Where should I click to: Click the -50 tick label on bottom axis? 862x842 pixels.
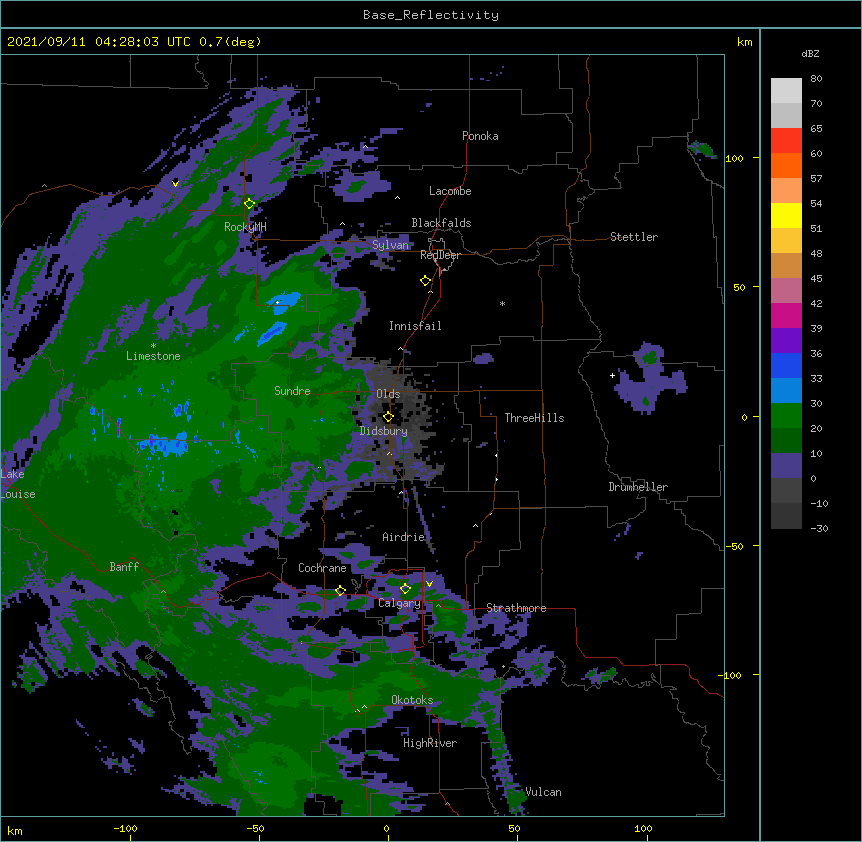coord(255,828)
